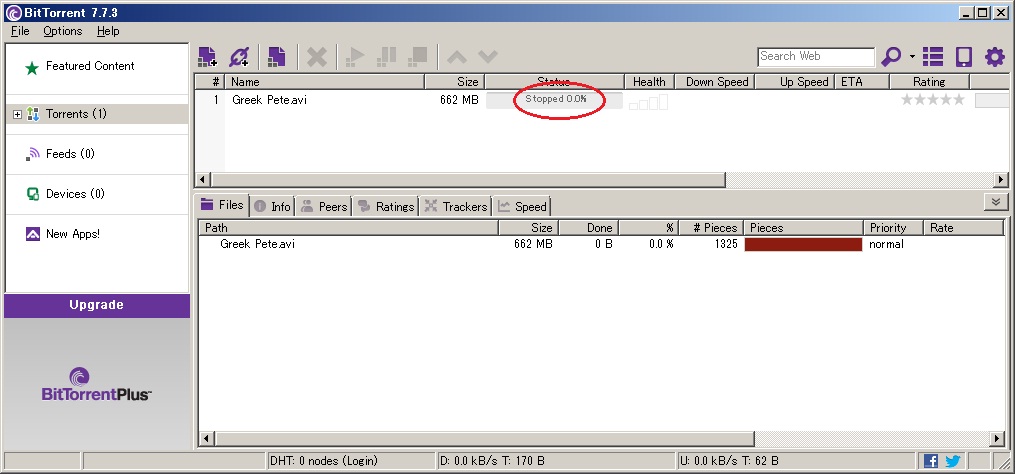Click the Preferences gear icon
Screen dimensions: 1015x474
coord(994,57)
